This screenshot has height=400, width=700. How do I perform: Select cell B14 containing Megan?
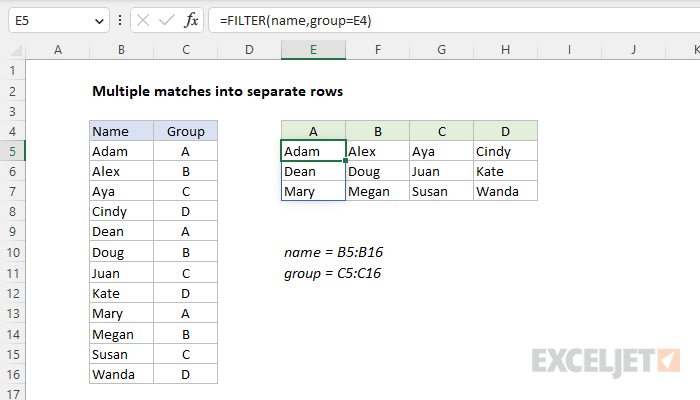point(121,334)
